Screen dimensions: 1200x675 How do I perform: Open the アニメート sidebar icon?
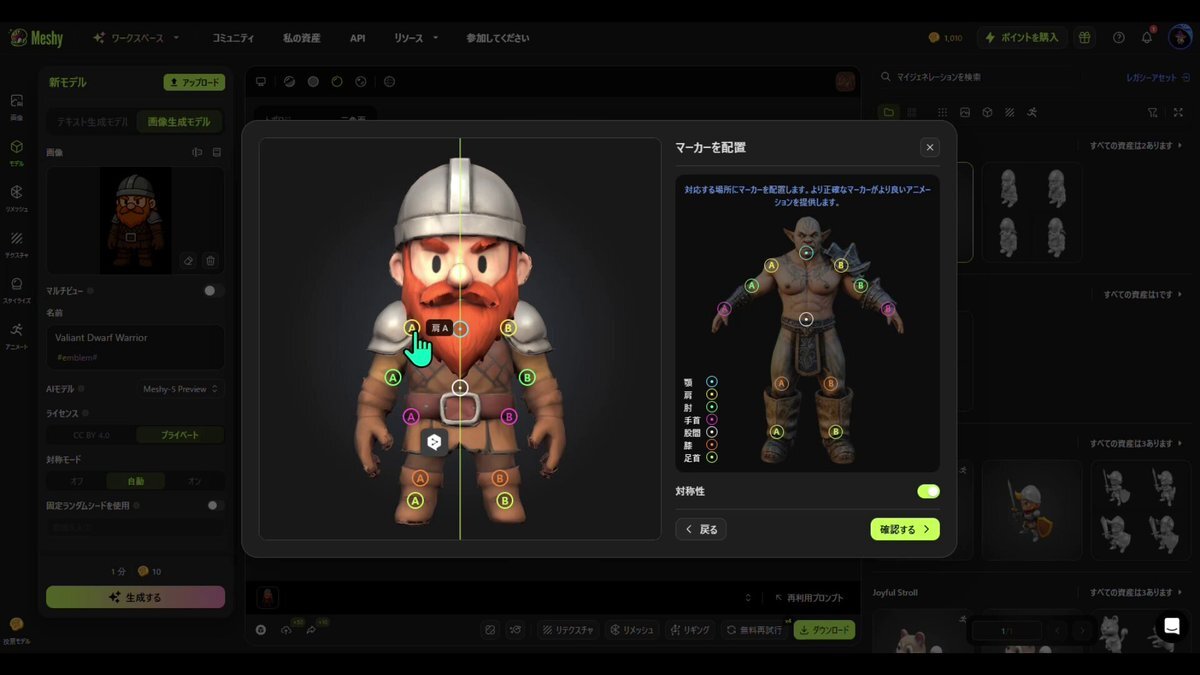(17, 334)
